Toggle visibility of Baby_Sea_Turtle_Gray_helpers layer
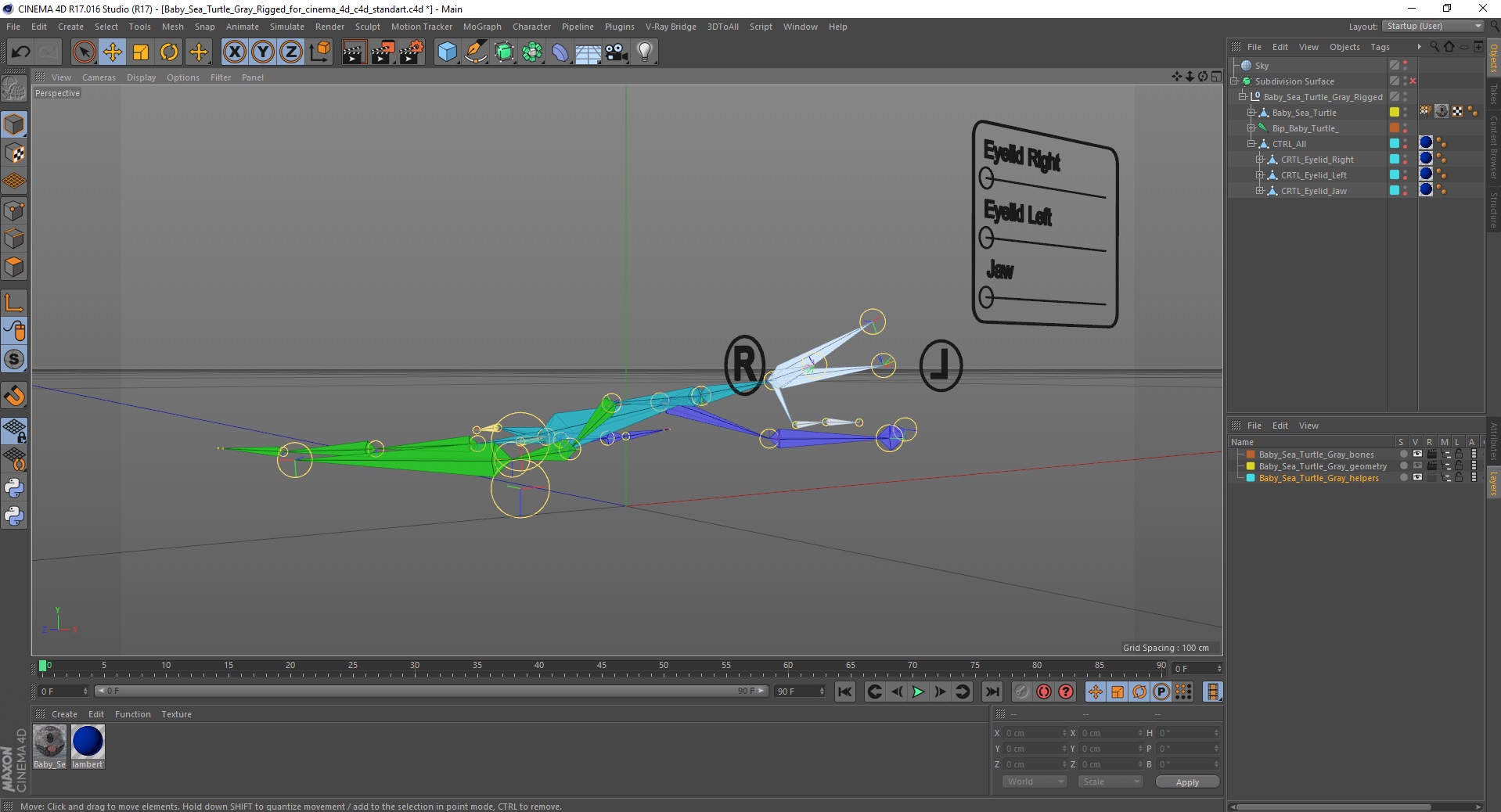The image size is (1501, 812). click(x=1417, y=478)
